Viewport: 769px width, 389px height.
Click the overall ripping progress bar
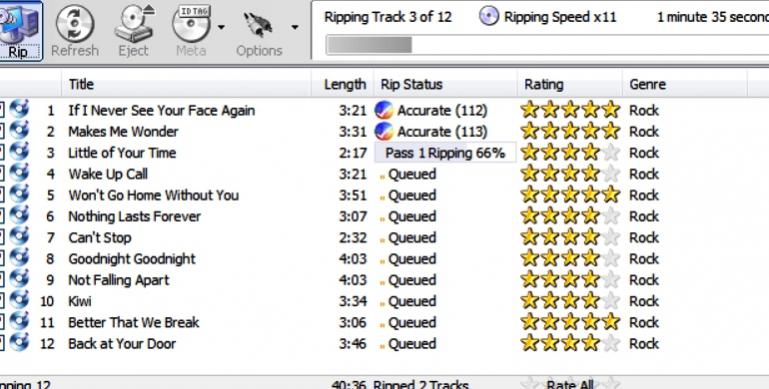coord(547,45)
